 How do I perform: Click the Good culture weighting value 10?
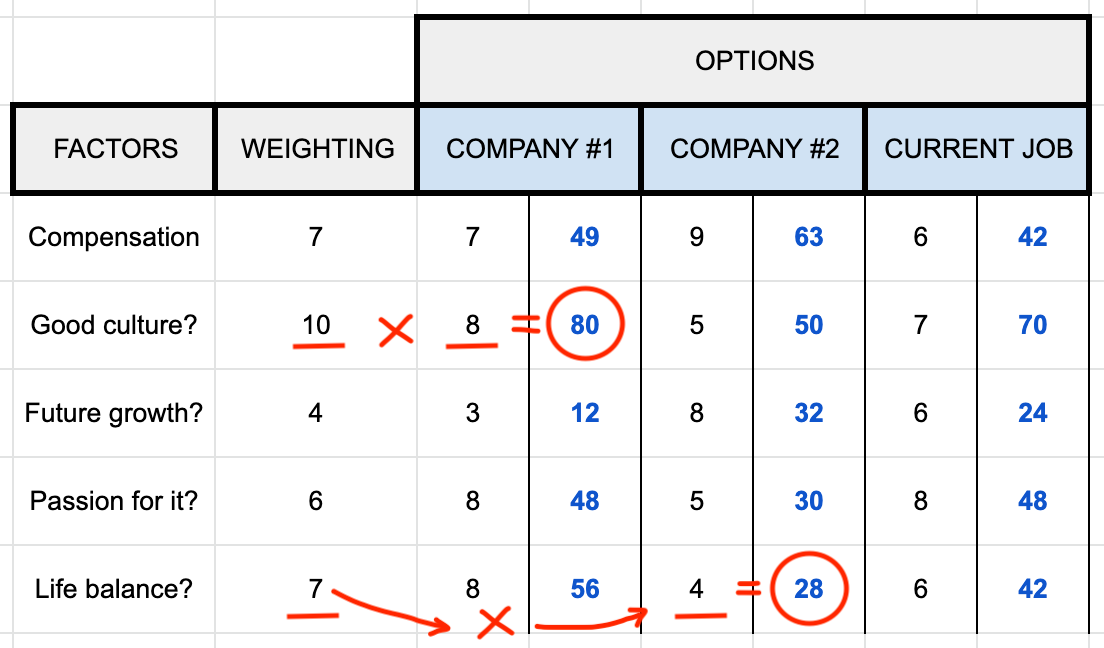point(316,325)
